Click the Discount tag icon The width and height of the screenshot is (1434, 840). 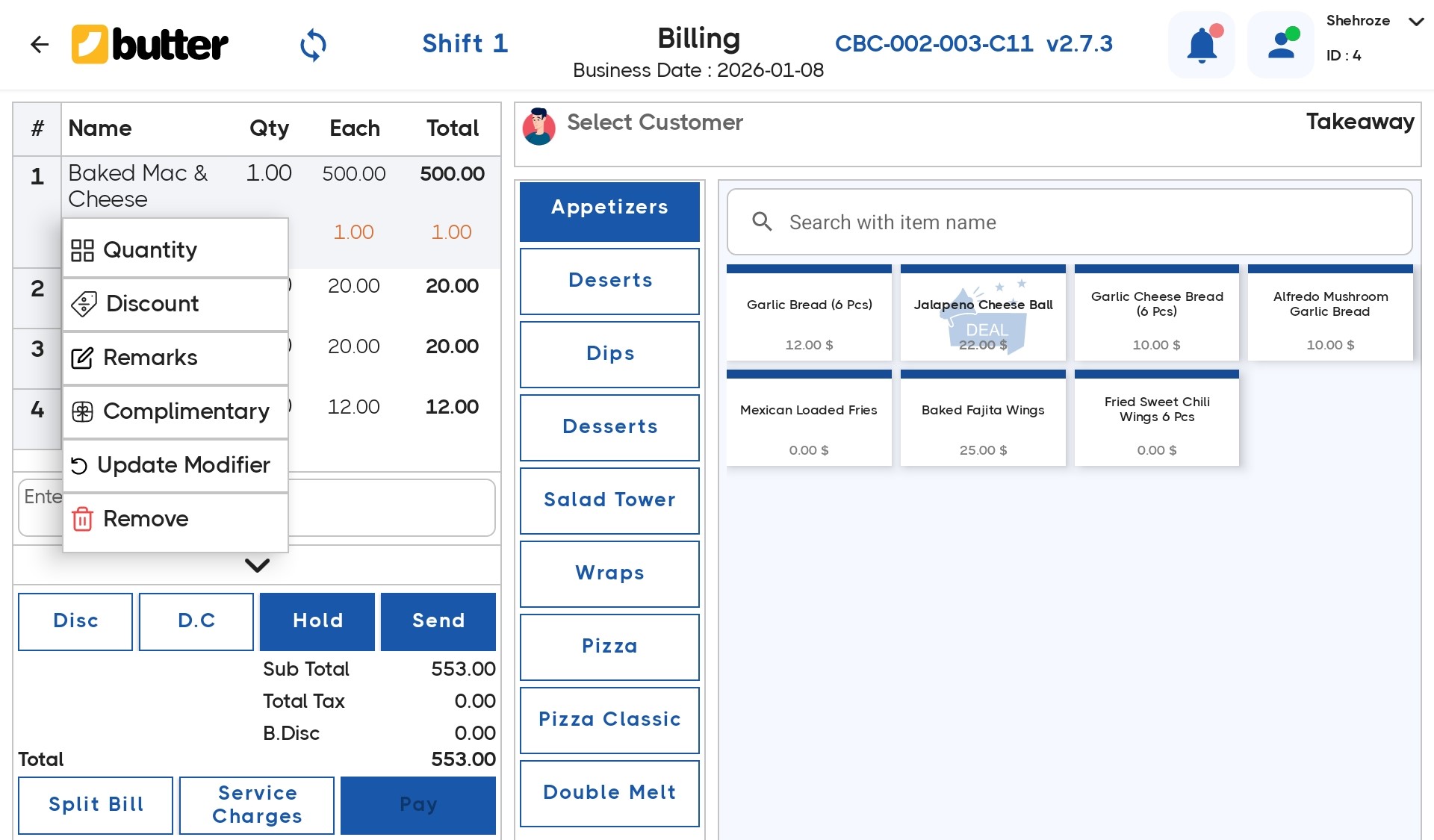pyautogui.click(x=82, y=304)
